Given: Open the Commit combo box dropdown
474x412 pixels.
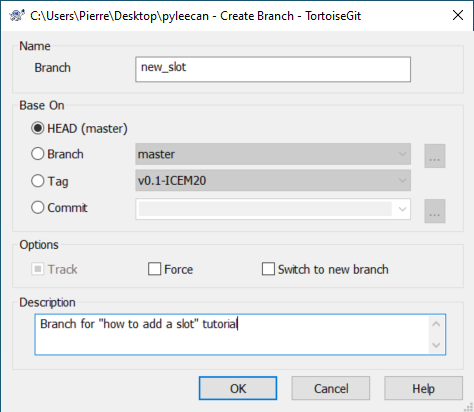Looking at the screenshot, I should pyautogui.click(x=402, y=209).
